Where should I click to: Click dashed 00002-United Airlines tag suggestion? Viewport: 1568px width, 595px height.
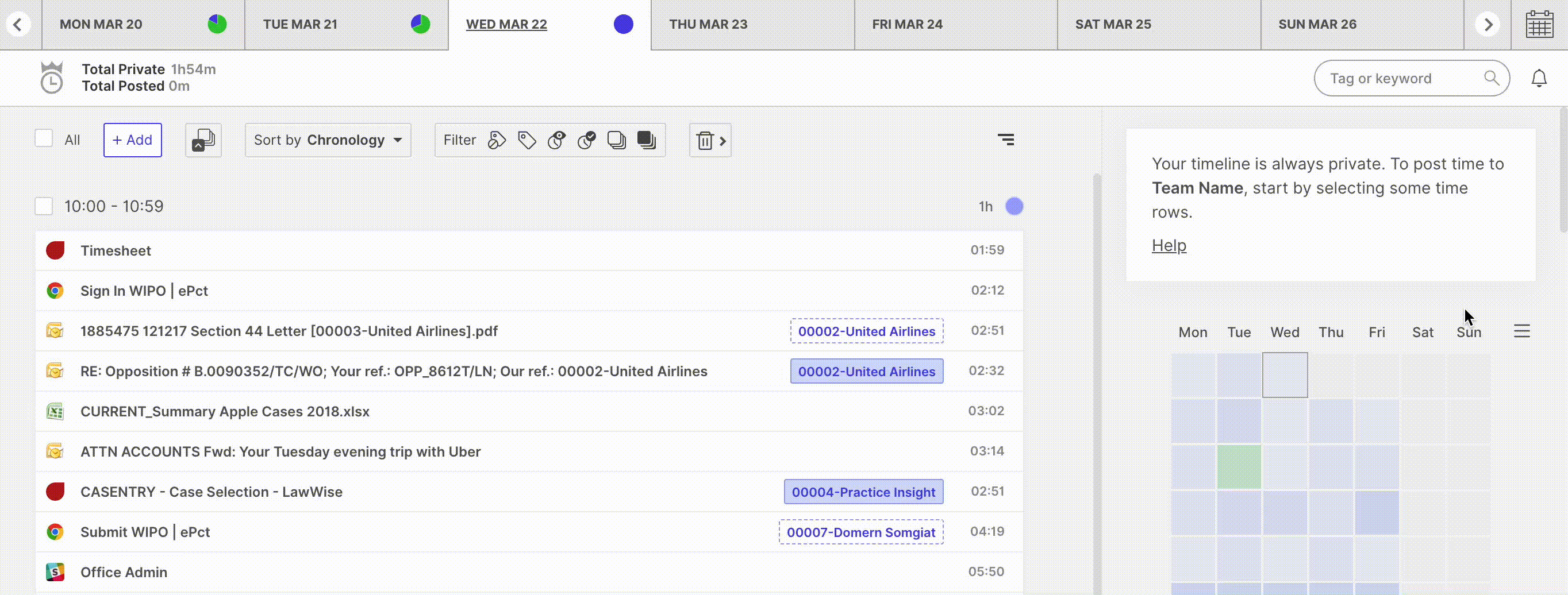(x=867, y=331)
